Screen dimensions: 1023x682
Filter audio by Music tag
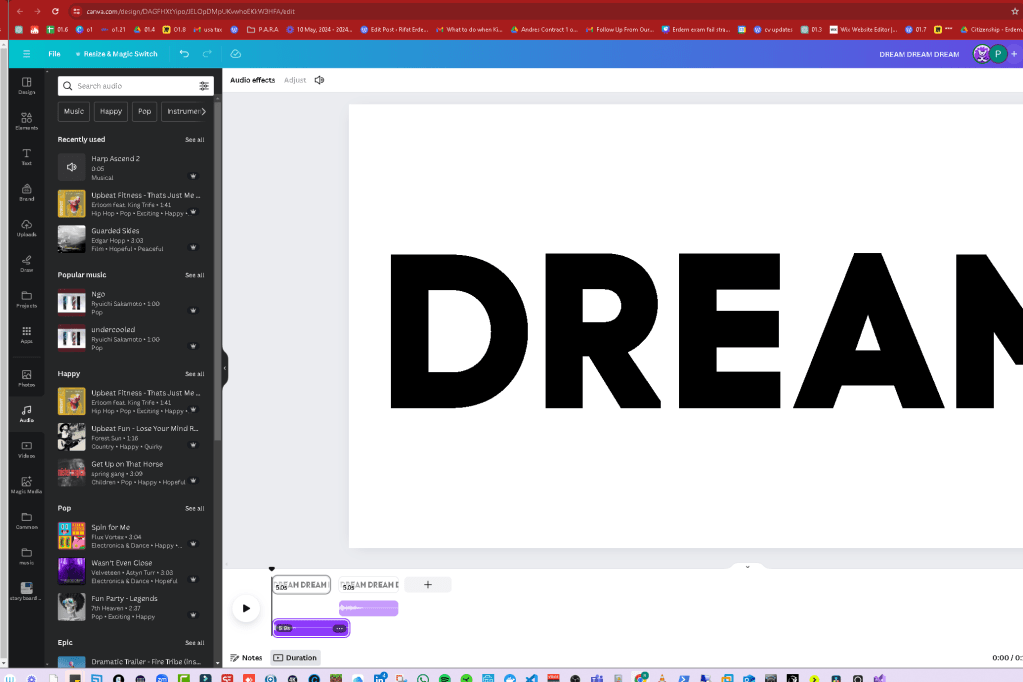[74, 112]
